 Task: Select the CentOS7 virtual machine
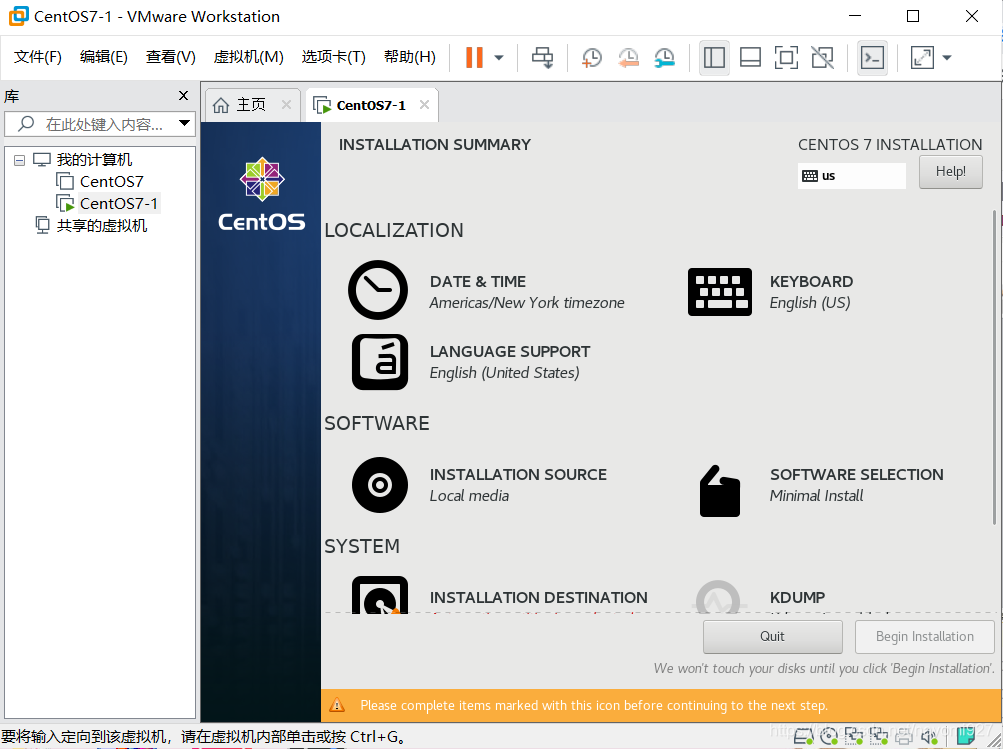pyautogui.click(x=111, y=182)
